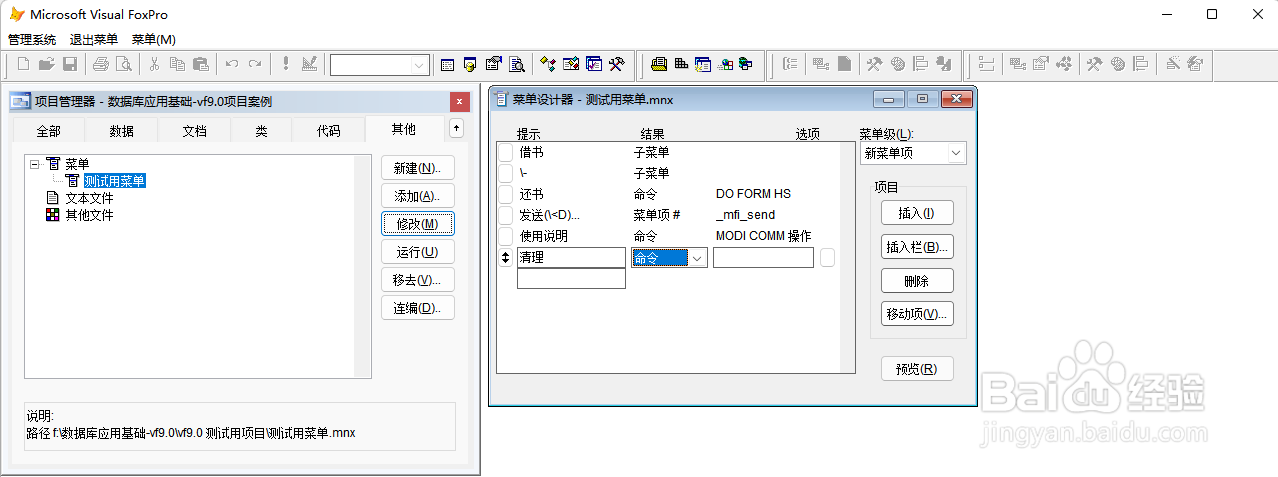
Task: Switch to the 类 tab
Action: coord(261,131)
